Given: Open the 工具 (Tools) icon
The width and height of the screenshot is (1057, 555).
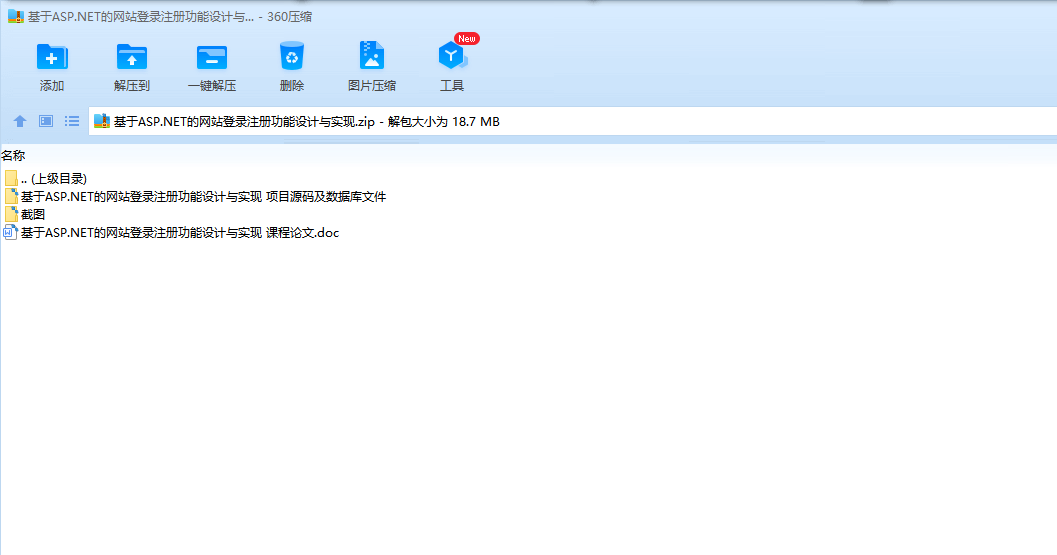Looking at the screenshot, I should click(452, 56).
